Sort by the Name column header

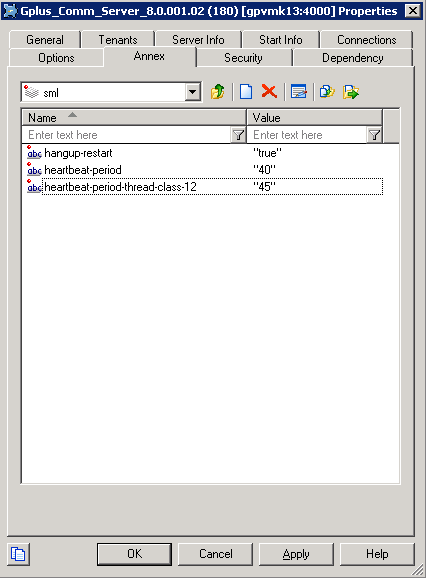134,118
